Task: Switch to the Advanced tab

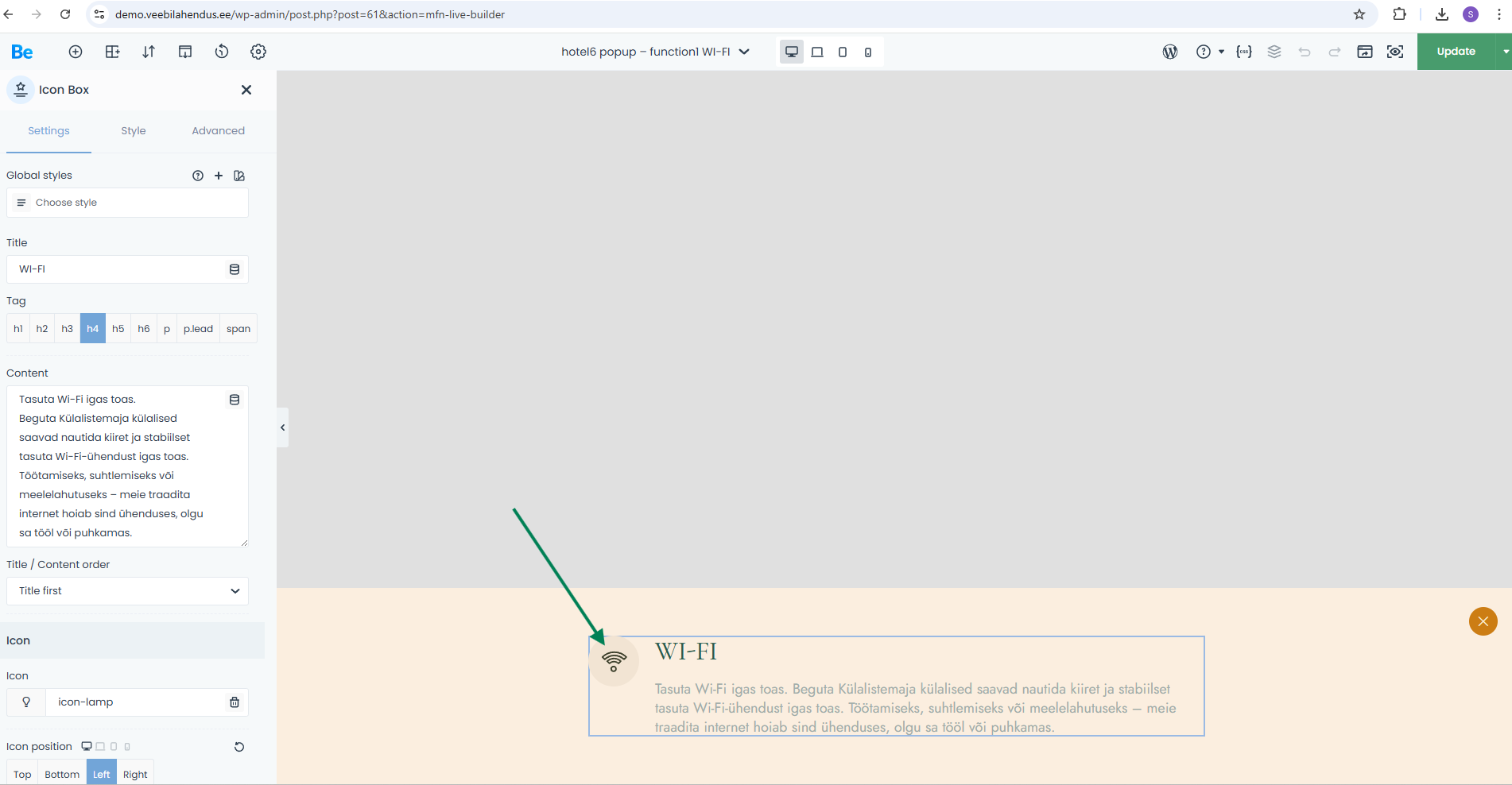Action: coord(218,131)
